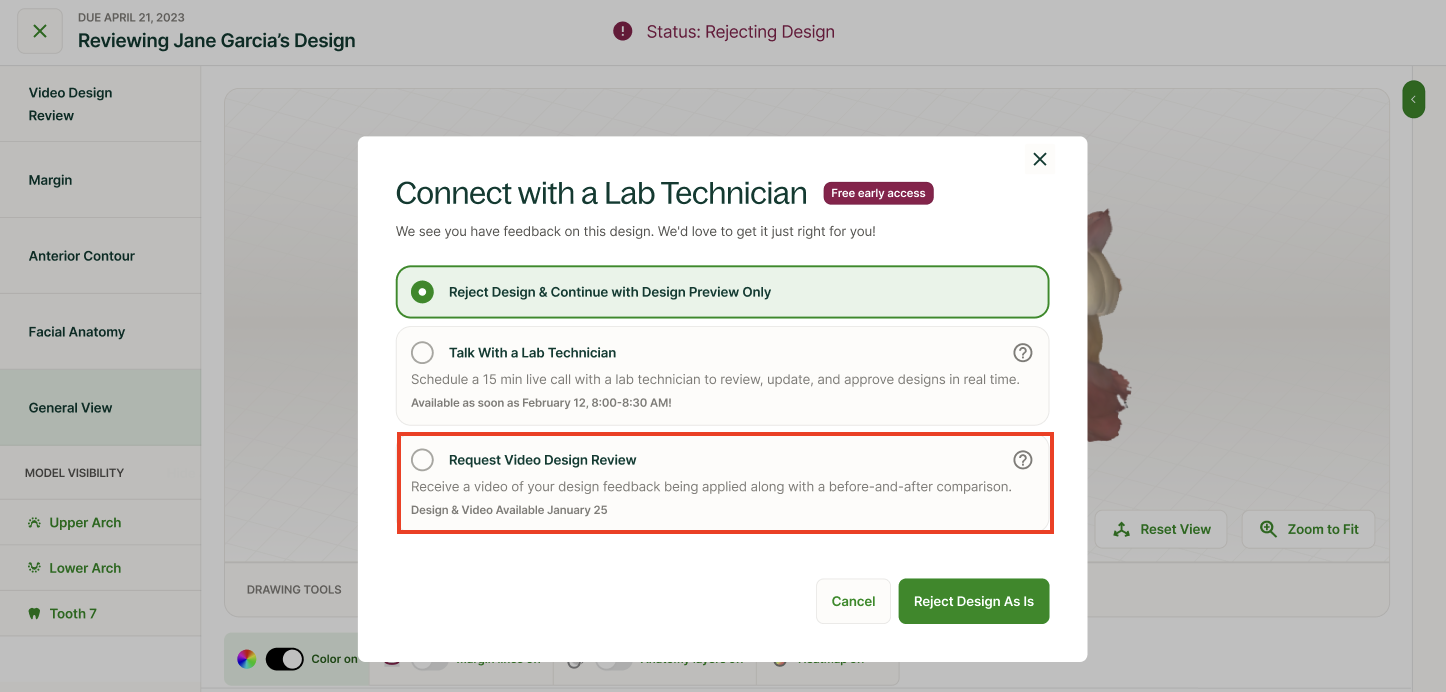Viewport: 1446px width, 692px height.
Task: Click the Zoom to Fit magnifier icon
Action: click(x=1268, y=530)
